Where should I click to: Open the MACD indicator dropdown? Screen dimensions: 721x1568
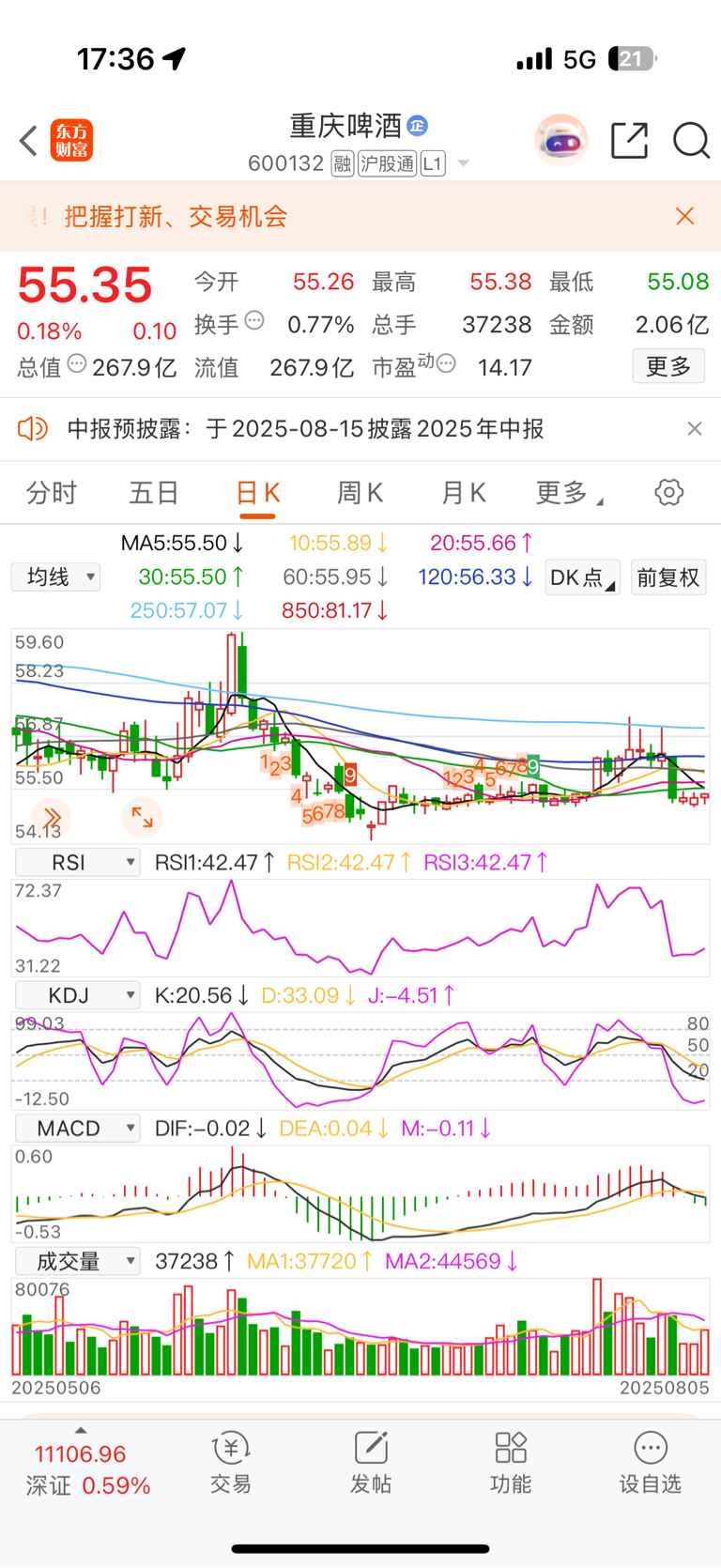click(77, 1129)
